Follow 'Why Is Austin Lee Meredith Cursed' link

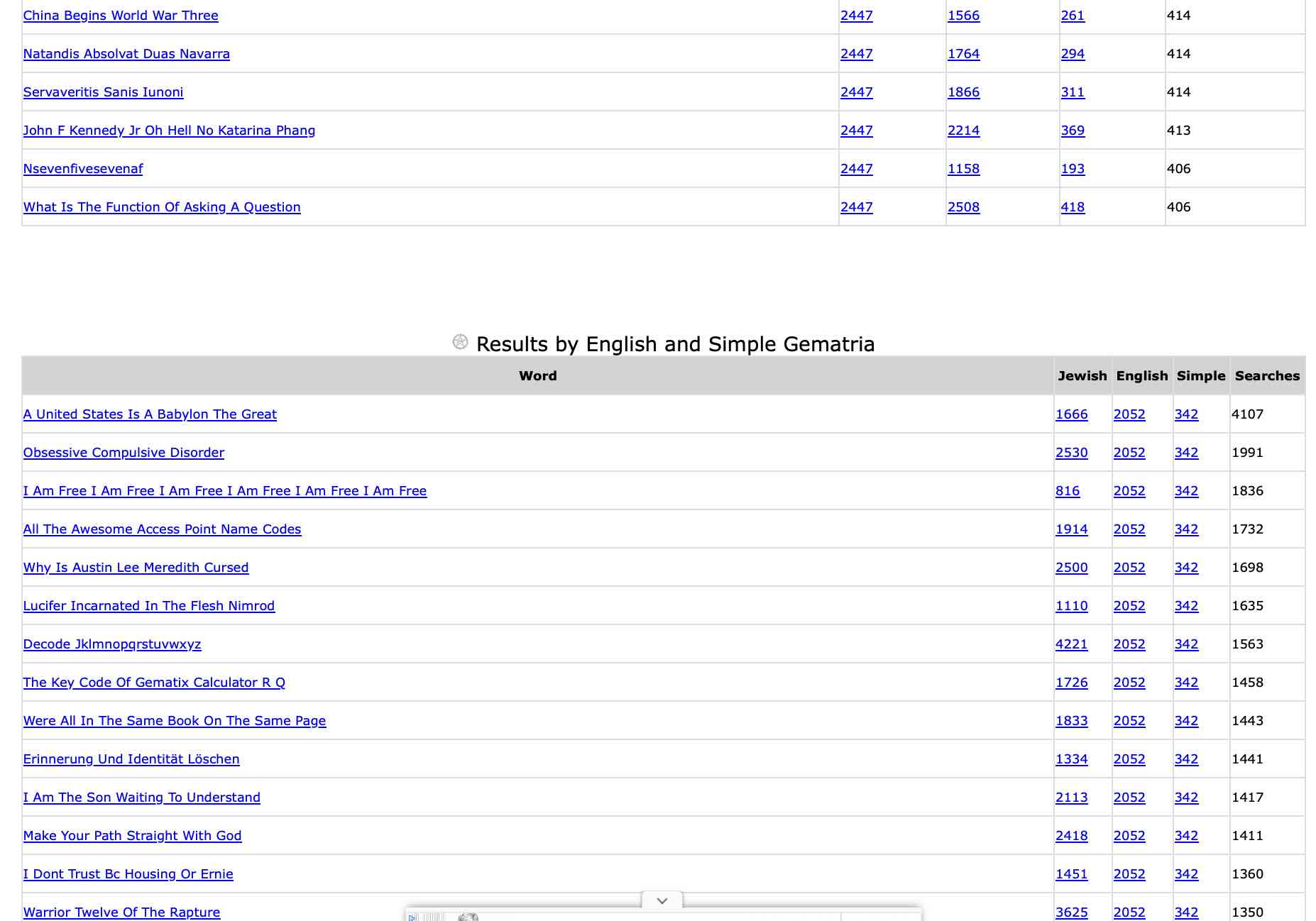point(136,568)
